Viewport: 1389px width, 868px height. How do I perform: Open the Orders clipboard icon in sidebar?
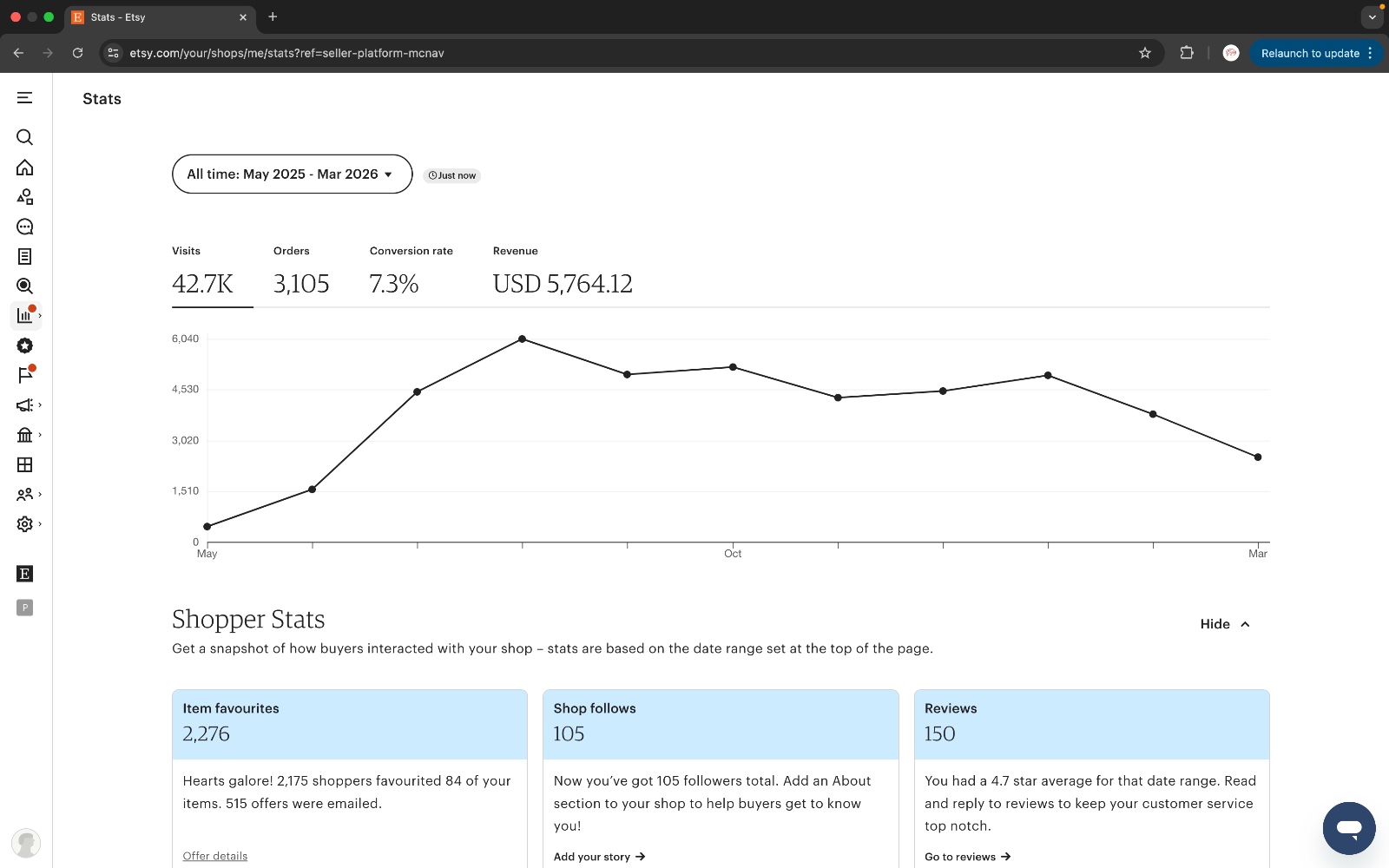tap(25, 257)
